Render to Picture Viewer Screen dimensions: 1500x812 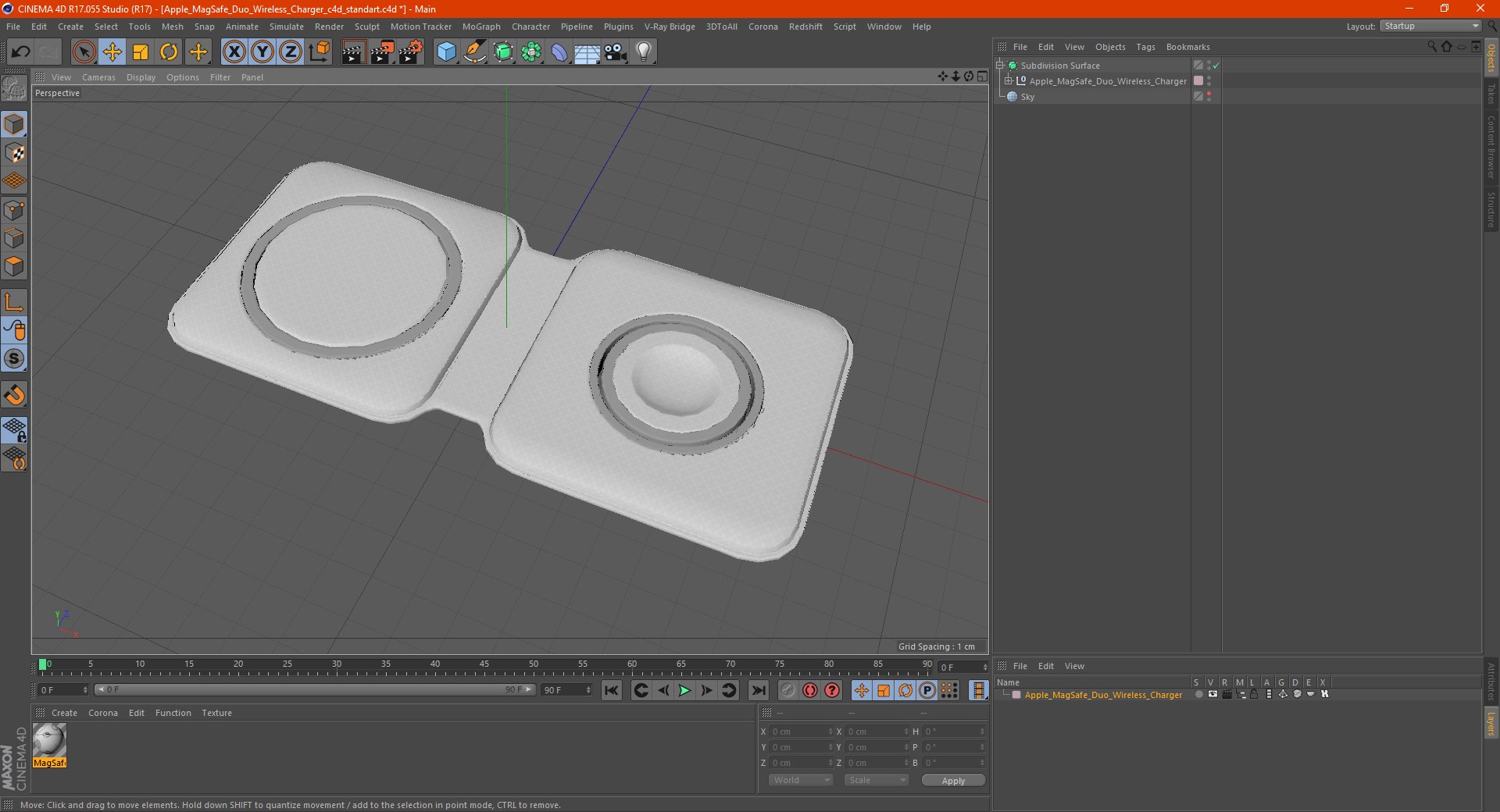tap(381, 52)
